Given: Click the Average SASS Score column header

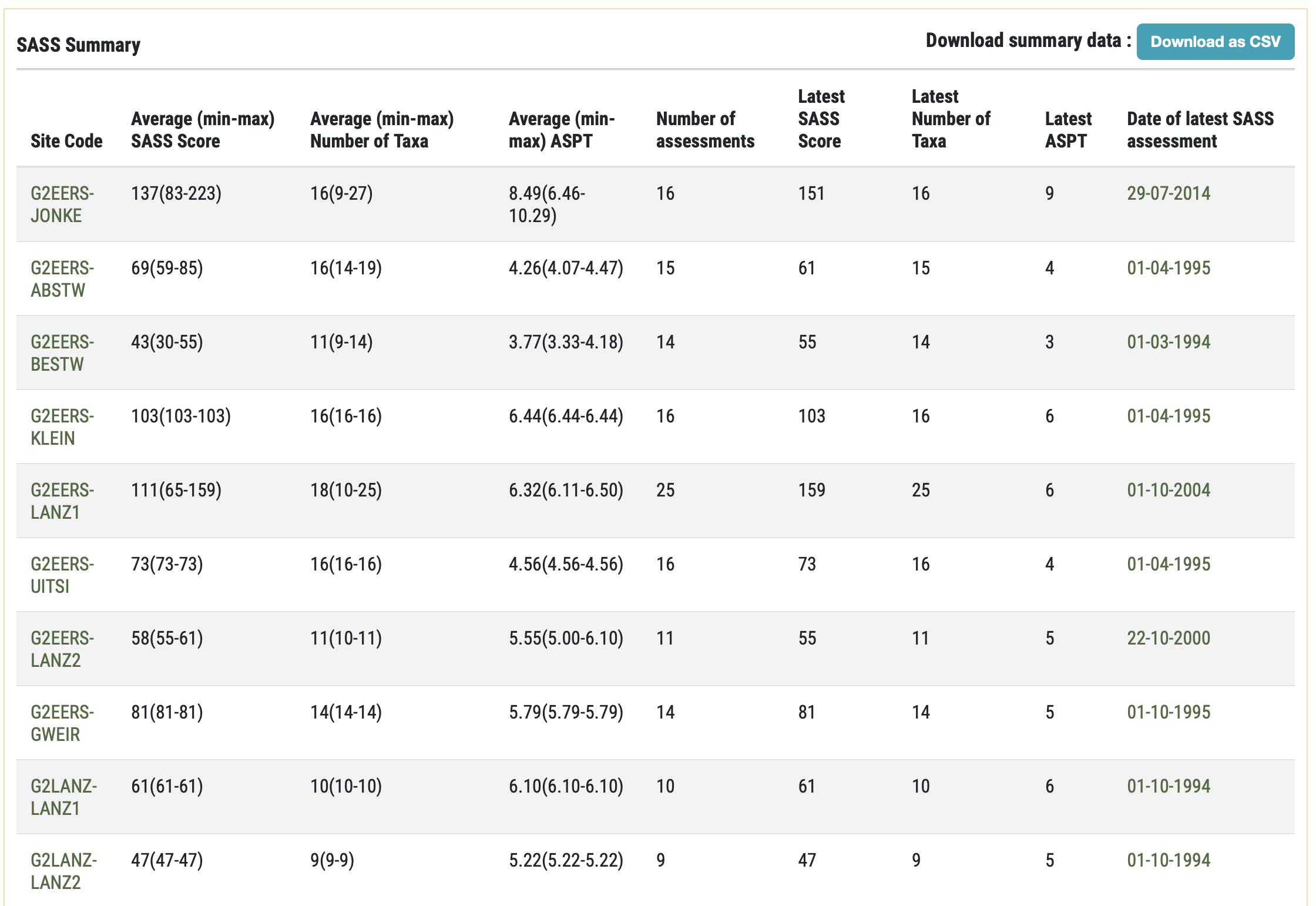Looking at the screenshot, I should click(203, 130).
